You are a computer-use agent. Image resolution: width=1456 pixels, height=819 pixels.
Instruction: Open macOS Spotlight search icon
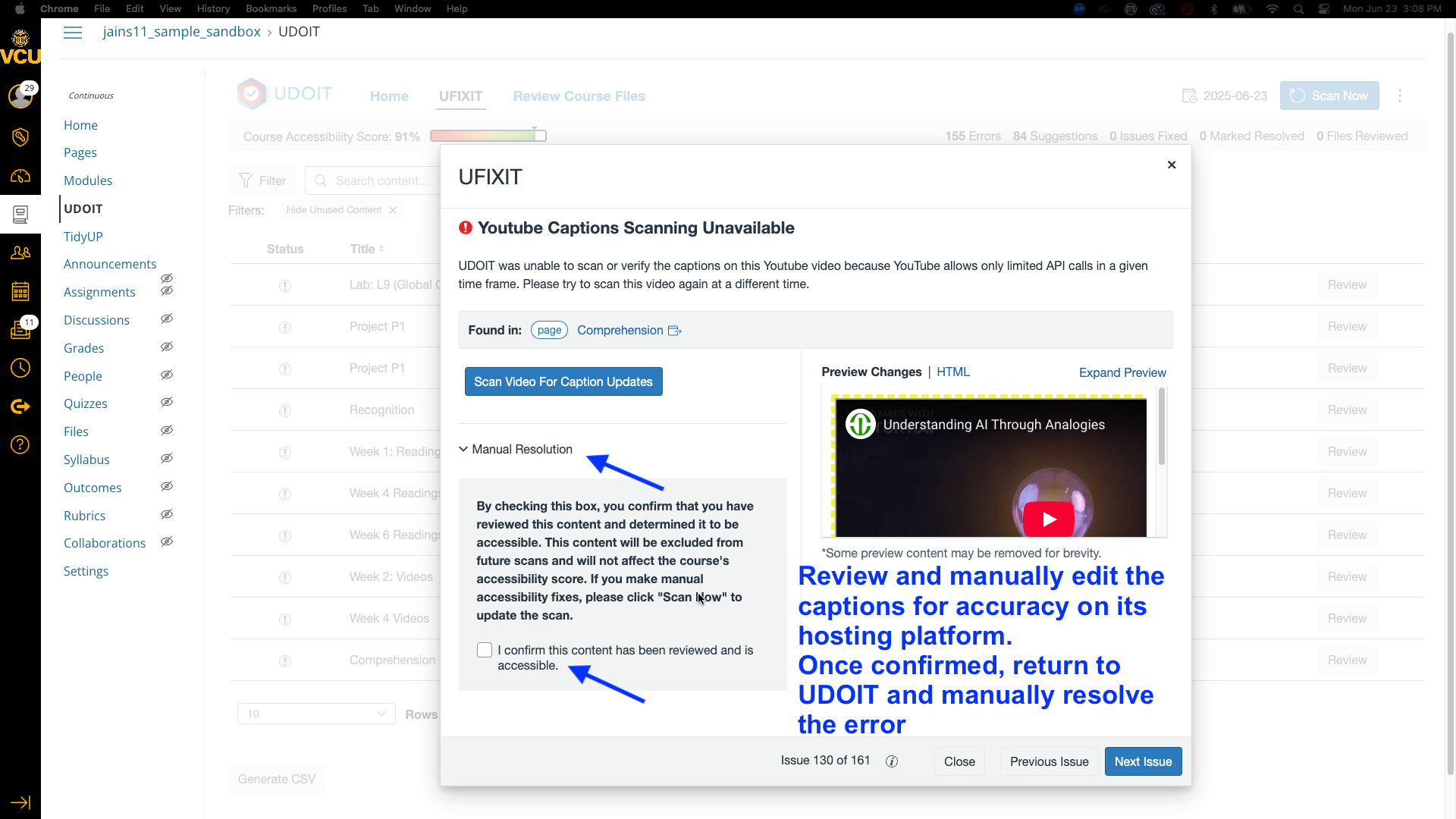[1299, 9]
